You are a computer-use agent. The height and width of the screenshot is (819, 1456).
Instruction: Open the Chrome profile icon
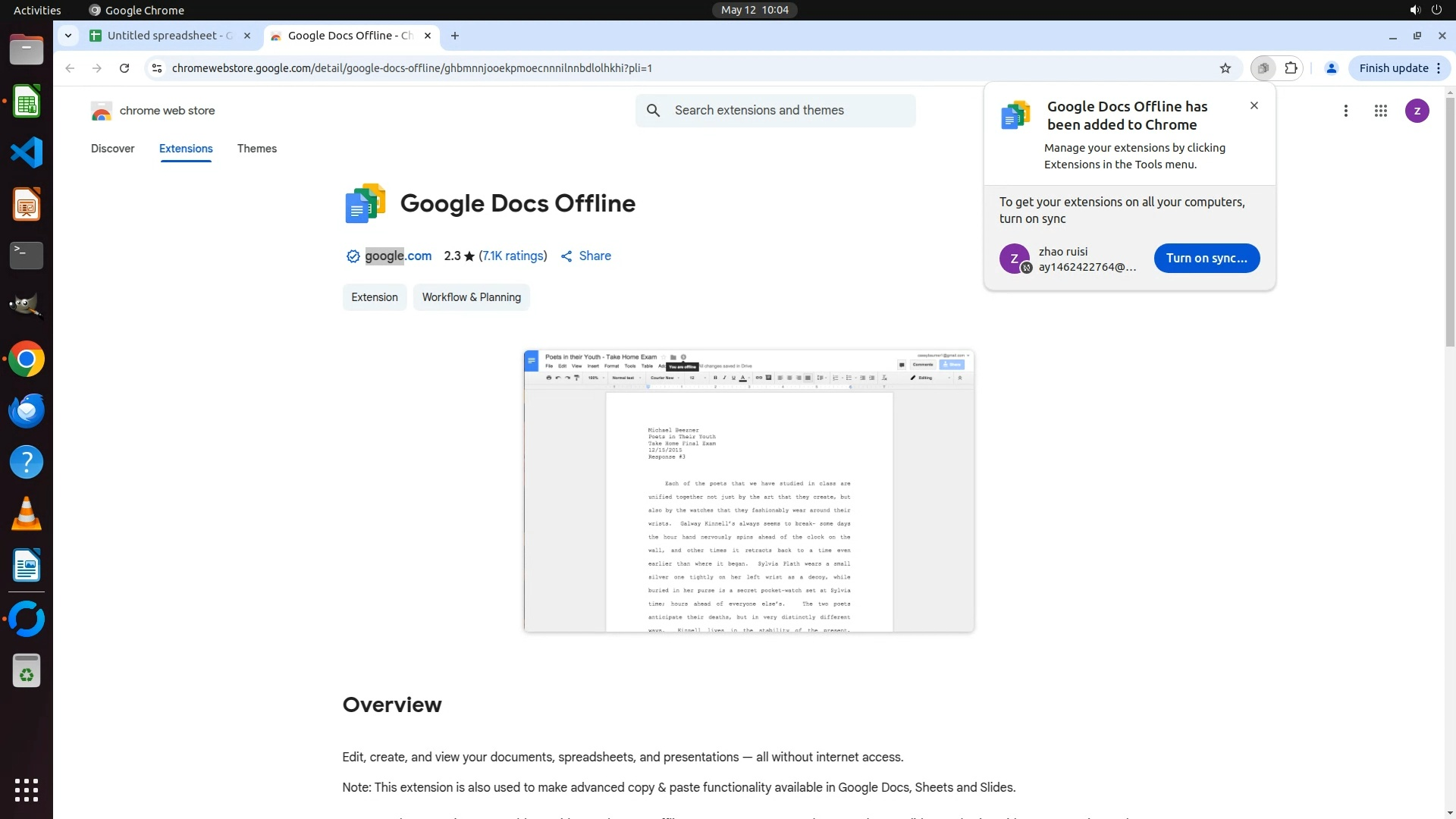click(1331, 68)
